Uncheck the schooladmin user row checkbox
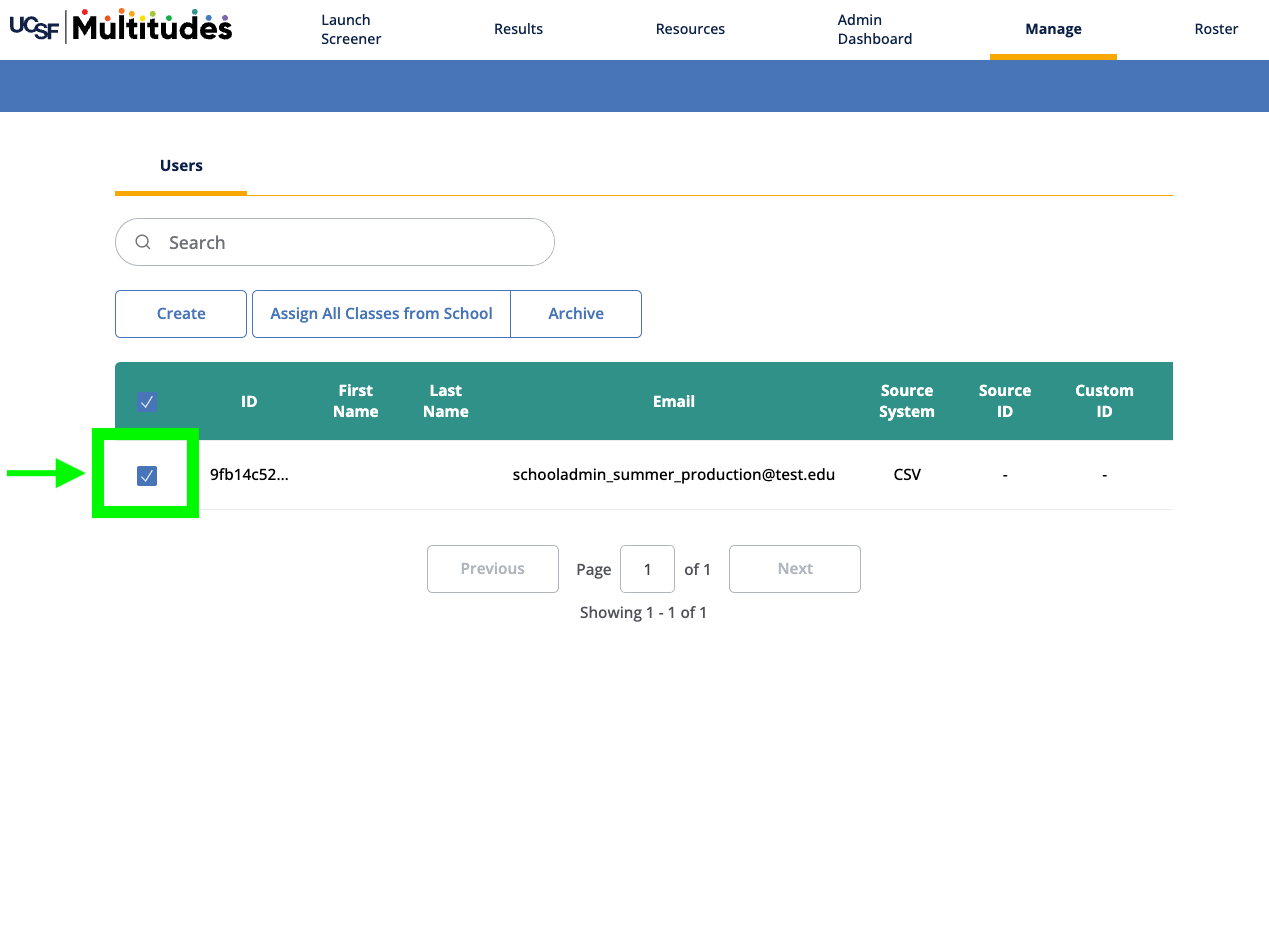Image resolution: width=1269 pixels, height=943 pixels. pos(147,476)
